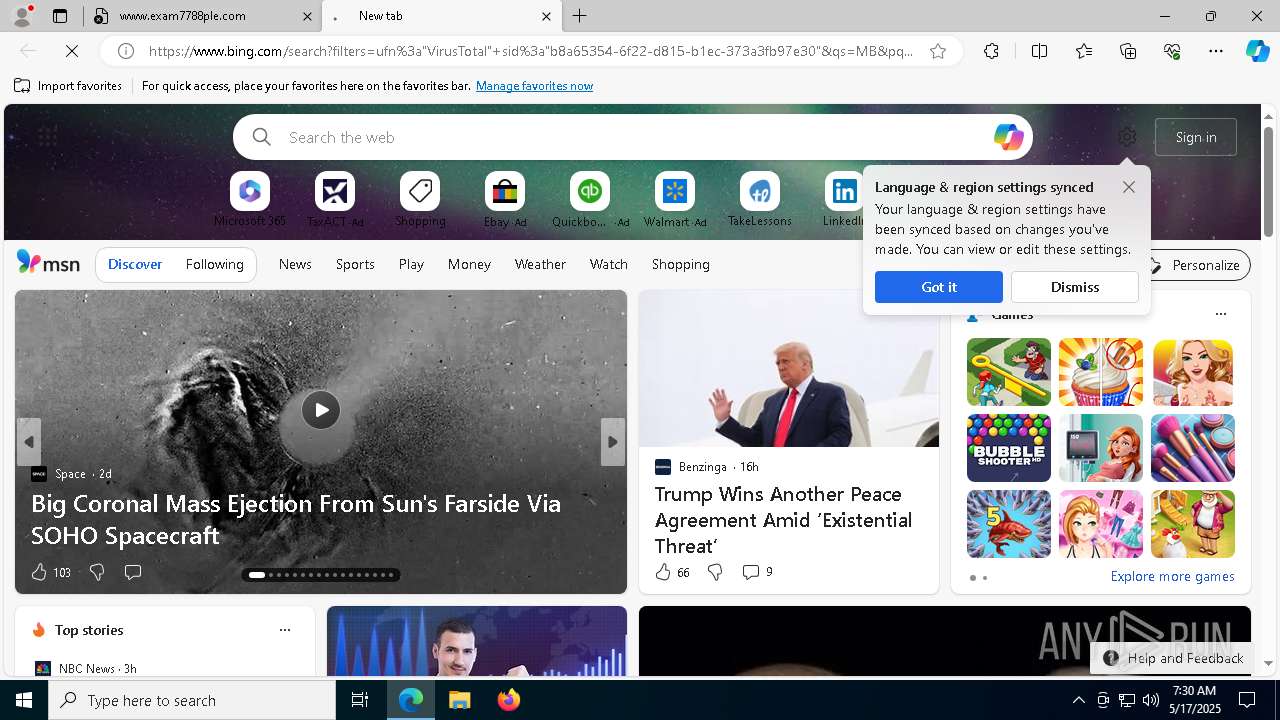Click Got it in sync popup
This screenshot has width=1280, height=720.
tap(939, 287)
